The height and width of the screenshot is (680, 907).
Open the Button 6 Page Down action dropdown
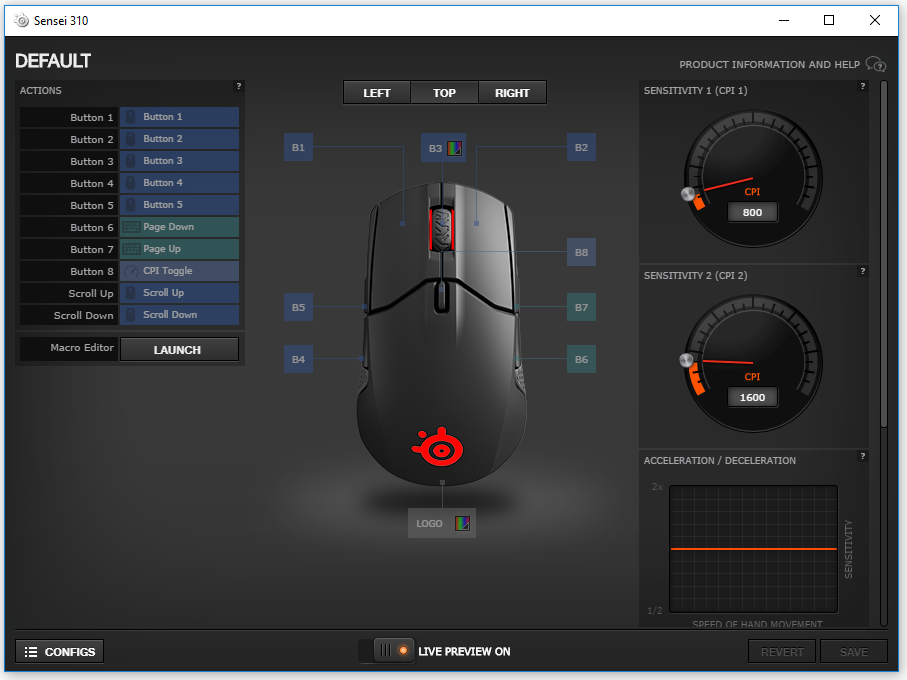179,227
